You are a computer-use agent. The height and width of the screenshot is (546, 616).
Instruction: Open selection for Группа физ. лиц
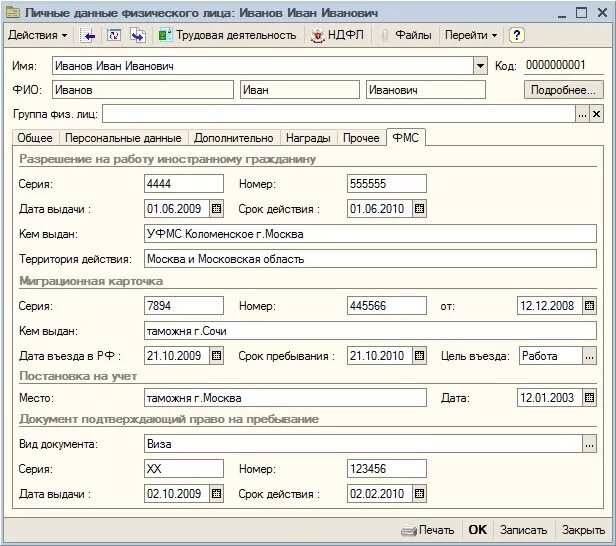(582, 114)
